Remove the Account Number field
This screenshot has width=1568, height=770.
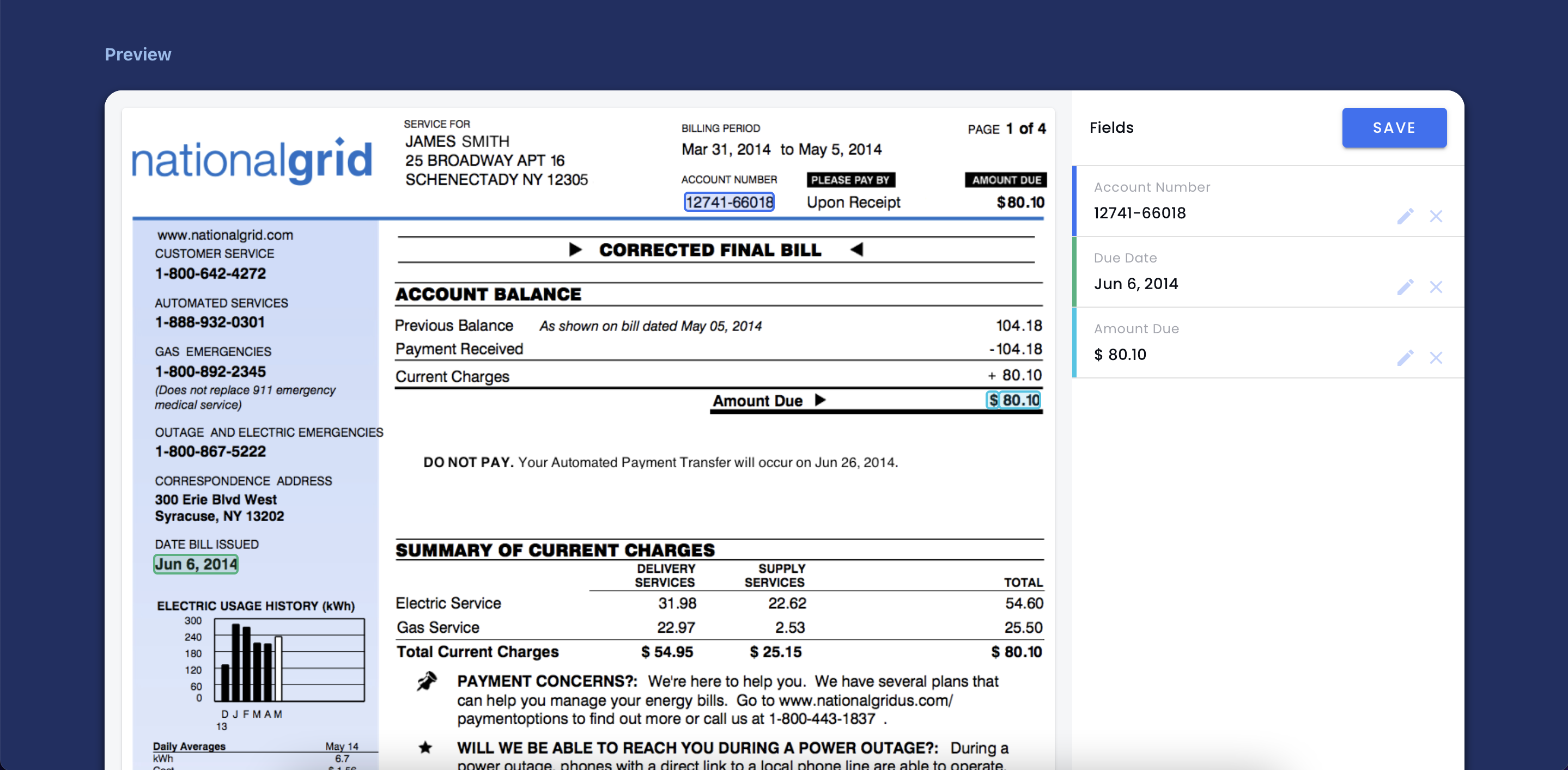1436,216
